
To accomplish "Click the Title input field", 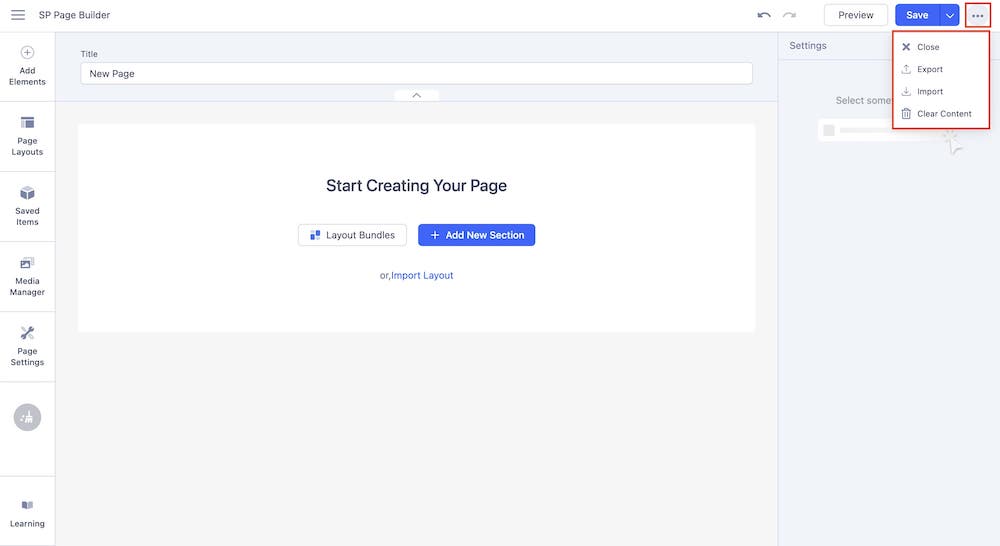I will click(x=416, y=73).
